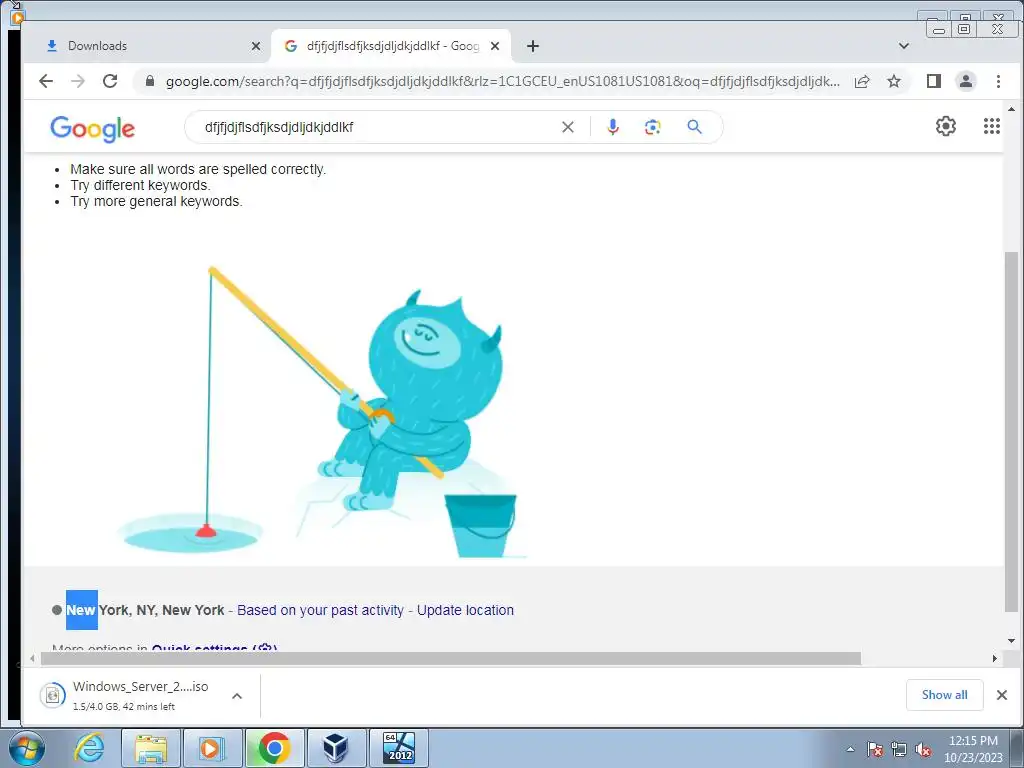Open the Google apps grid

tap(992, 126)
